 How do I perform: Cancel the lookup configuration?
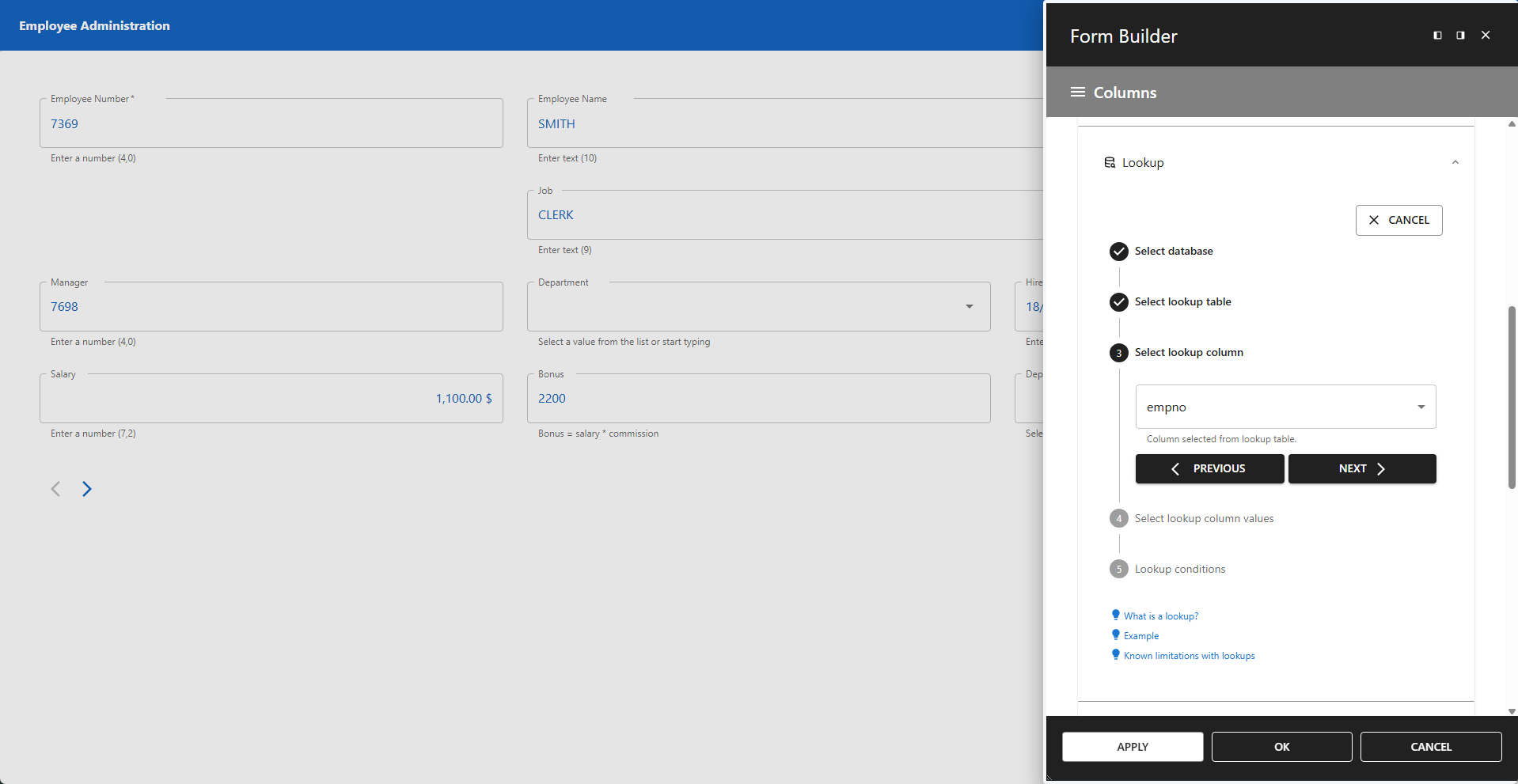click(x=1398, y=220)
